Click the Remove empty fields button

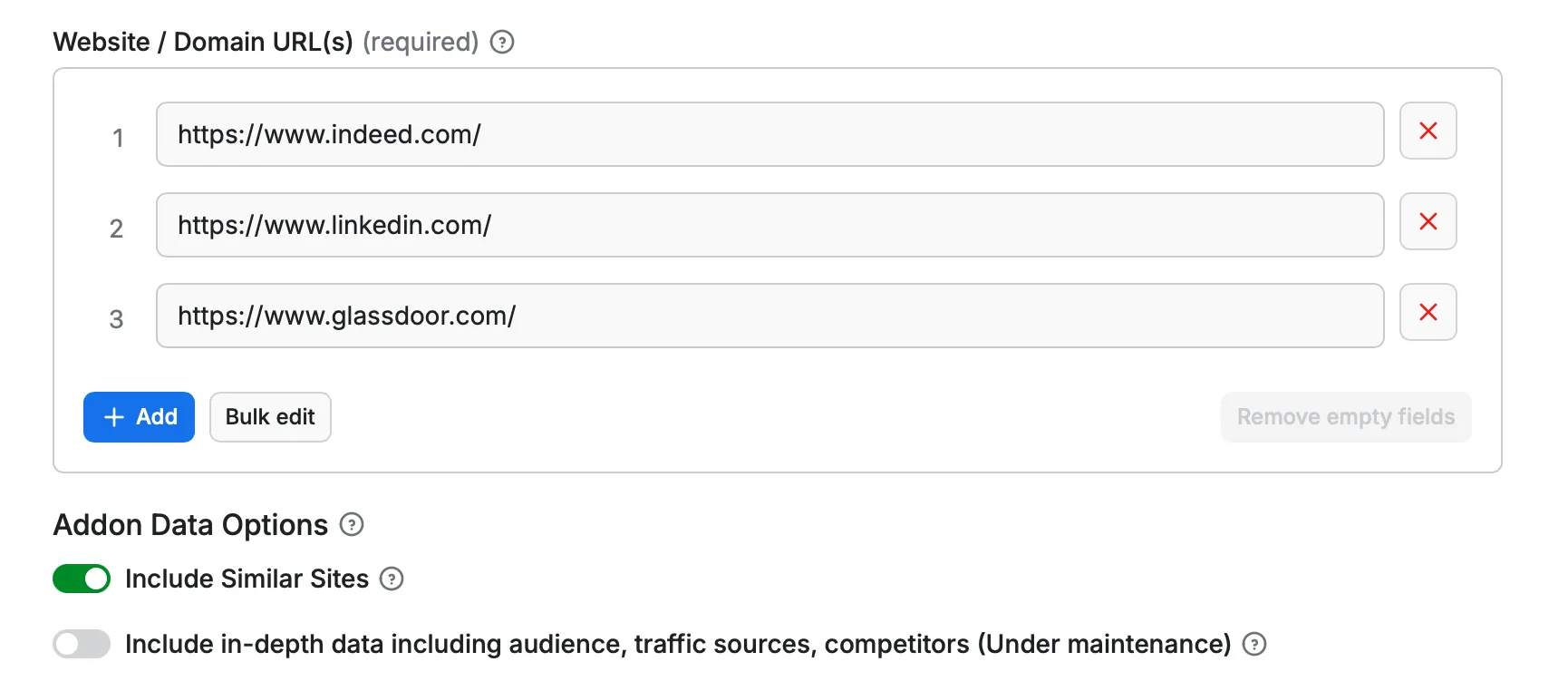(x=1345, y=417)
